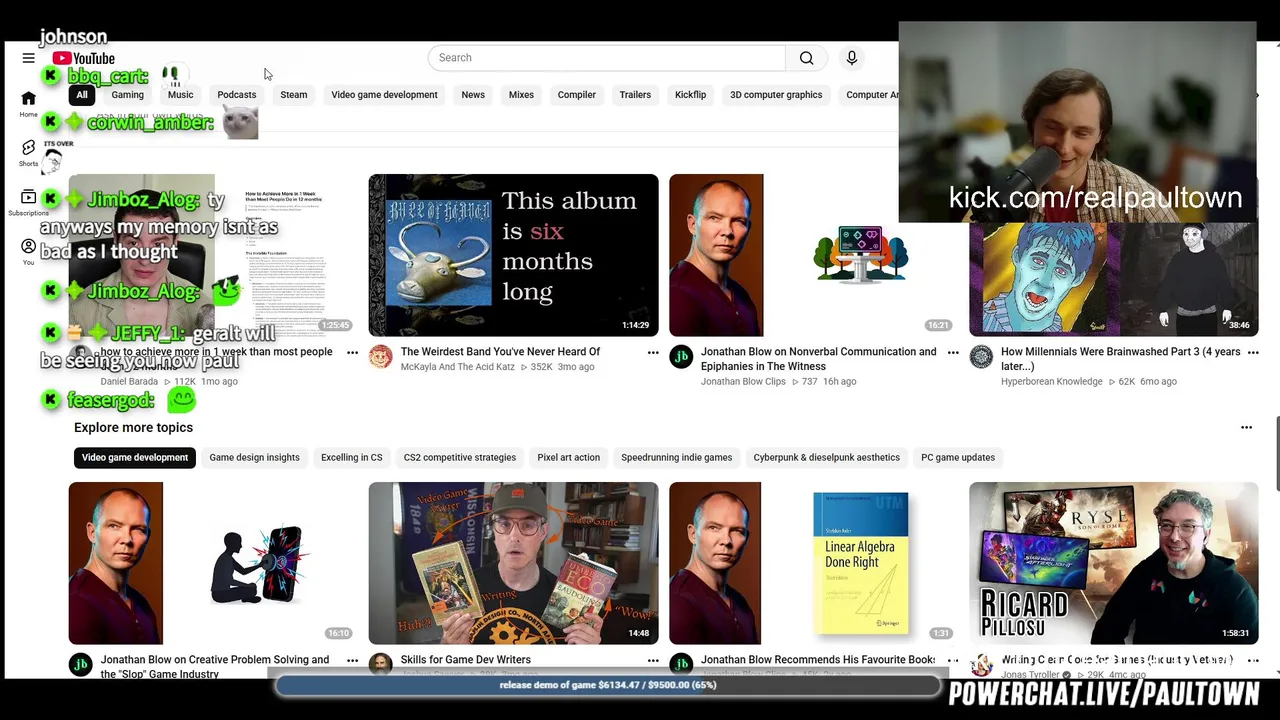Open Explore more topics options menu
1280x720 pixels.
[x=1246, y=428]
